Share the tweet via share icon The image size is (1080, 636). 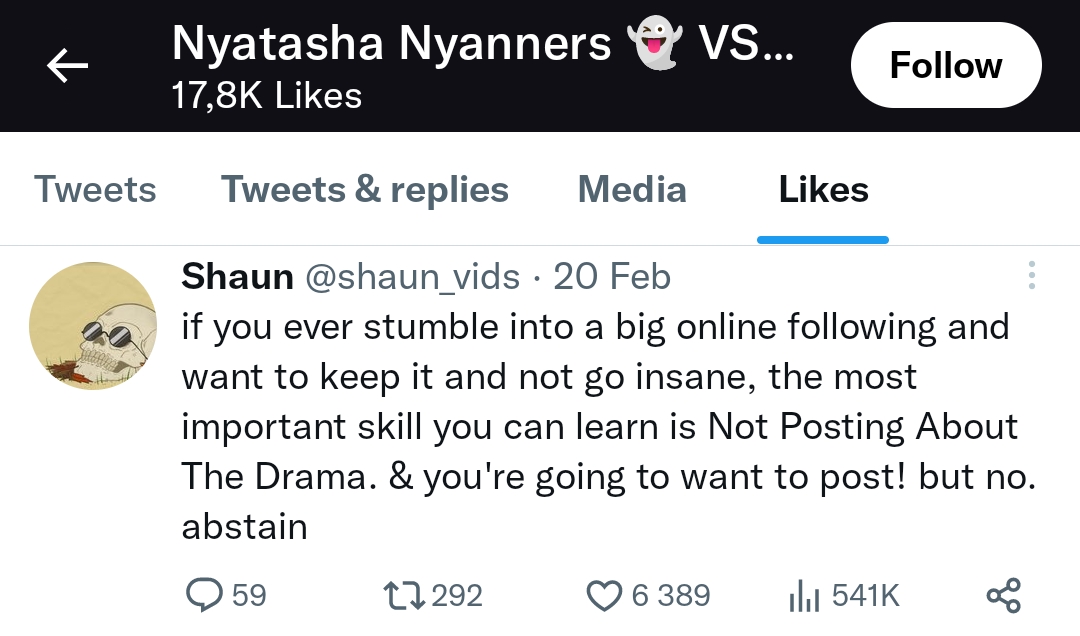click(x=1003, y=595)
